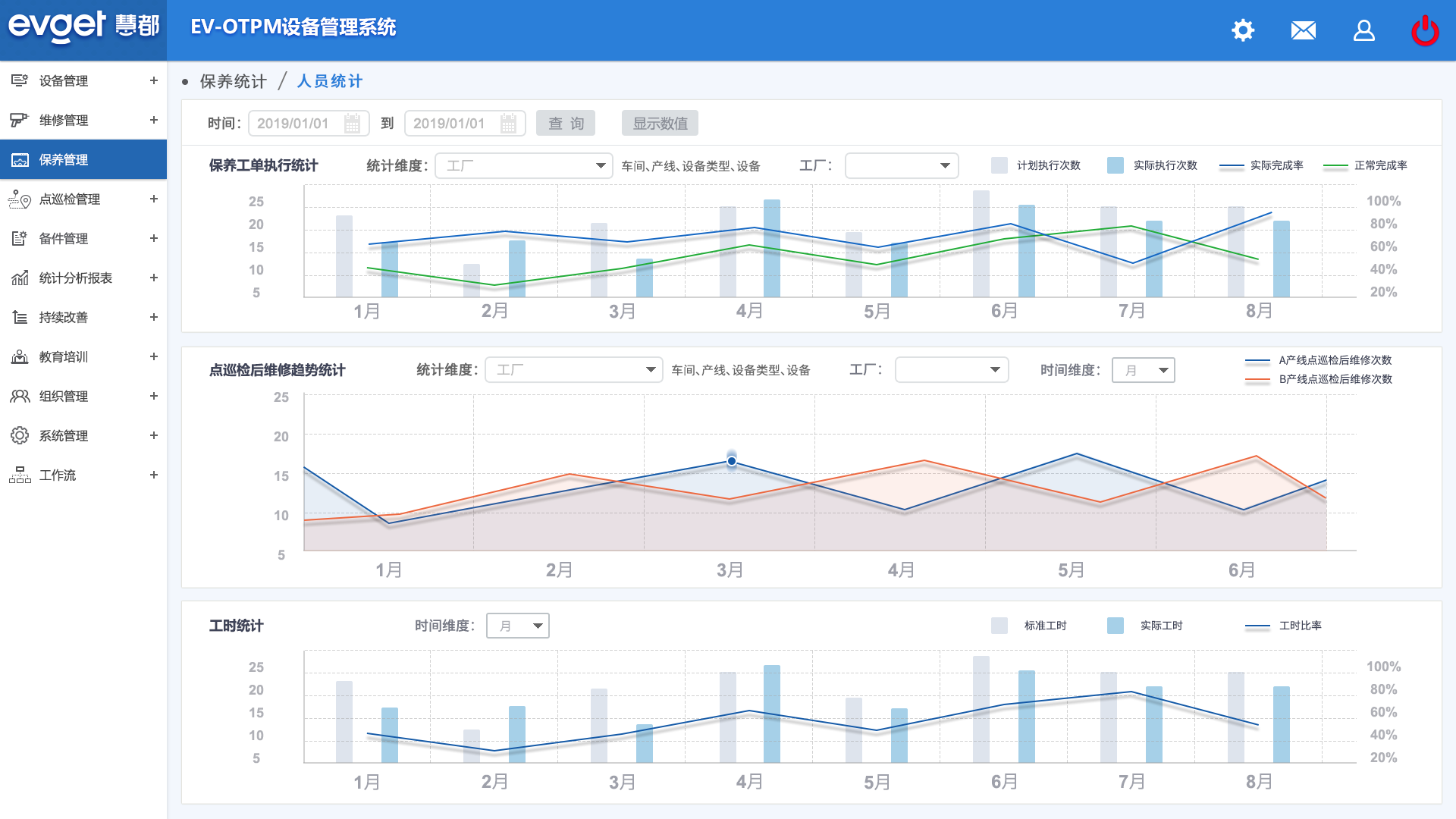This screenshot has width=1456, height=819.
Task: Toggle B产线点巡检后维修次数 legend series
Action: [1257, 379]
